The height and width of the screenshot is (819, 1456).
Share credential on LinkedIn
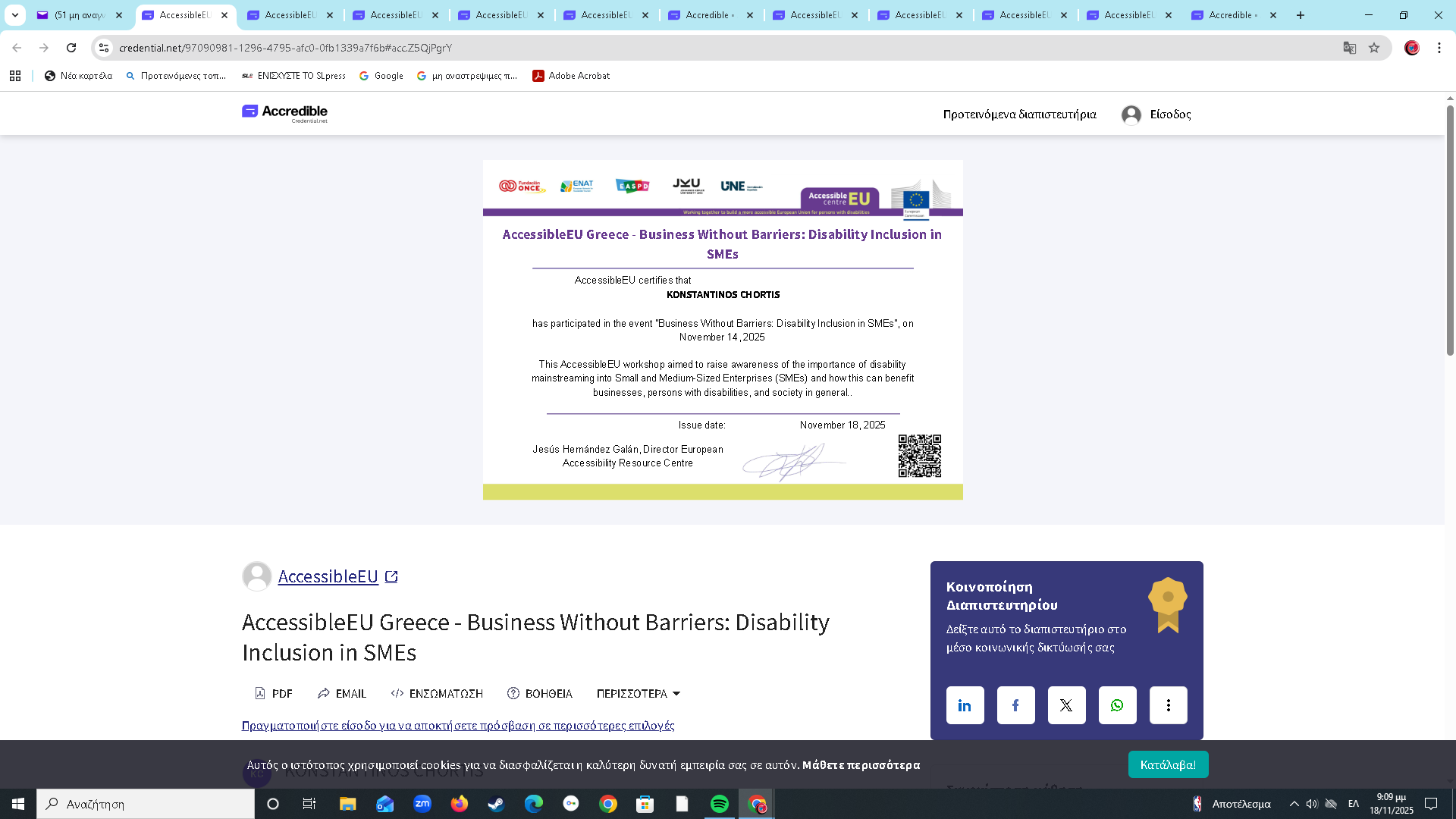click(x=965, y=705)
